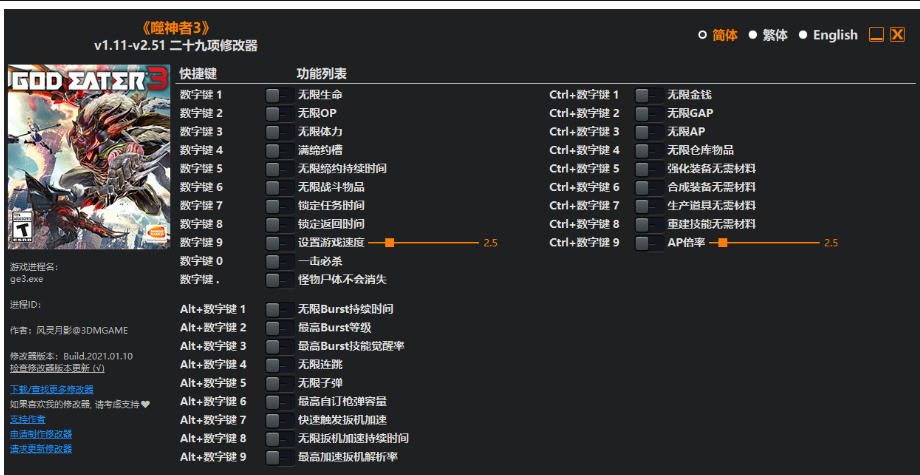920x475 pixels.
Task: Enable the 无限OP toggle
Action: 279,113
